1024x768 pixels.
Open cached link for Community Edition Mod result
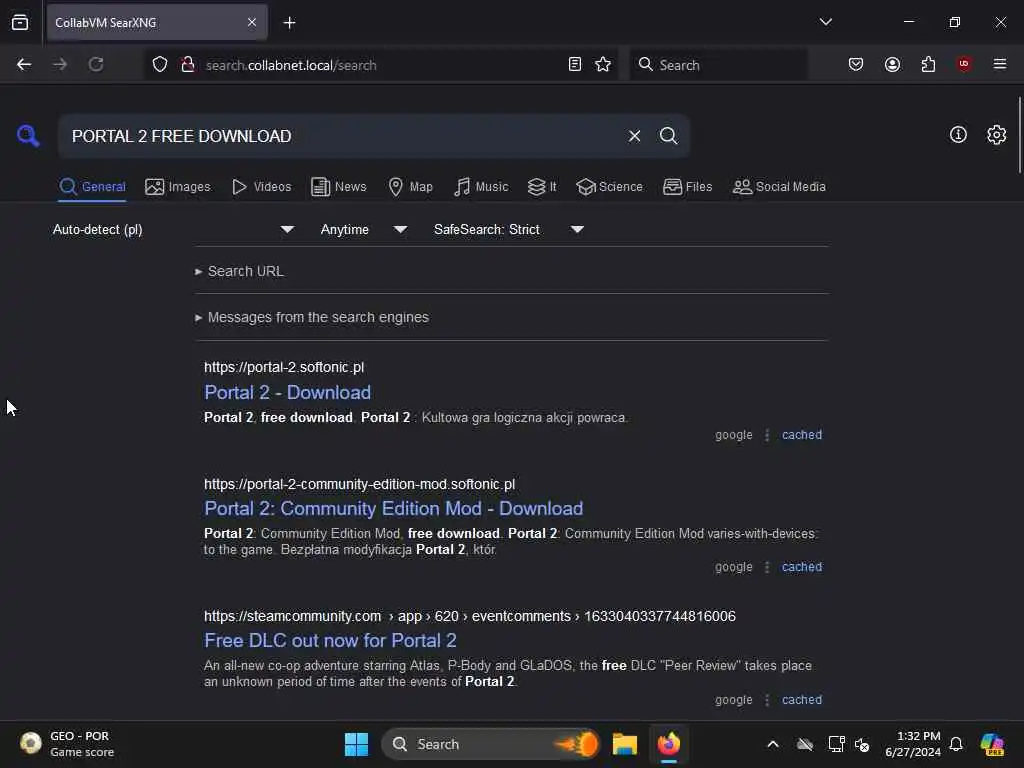tap(801, 567)
